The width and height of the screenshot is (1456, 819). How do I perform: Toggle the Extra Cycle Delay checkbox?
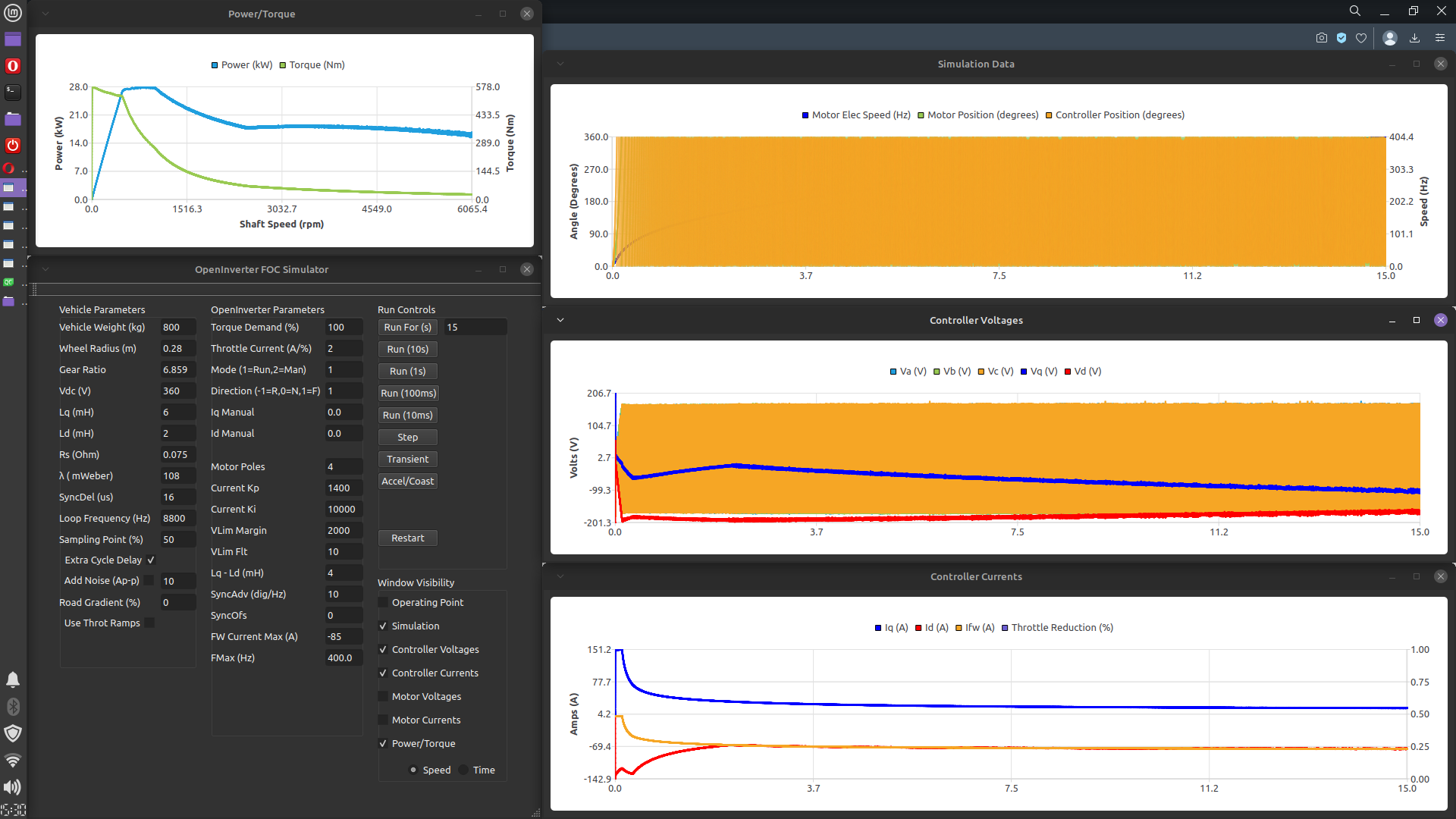pyautogui.click(x=151, y=560)
